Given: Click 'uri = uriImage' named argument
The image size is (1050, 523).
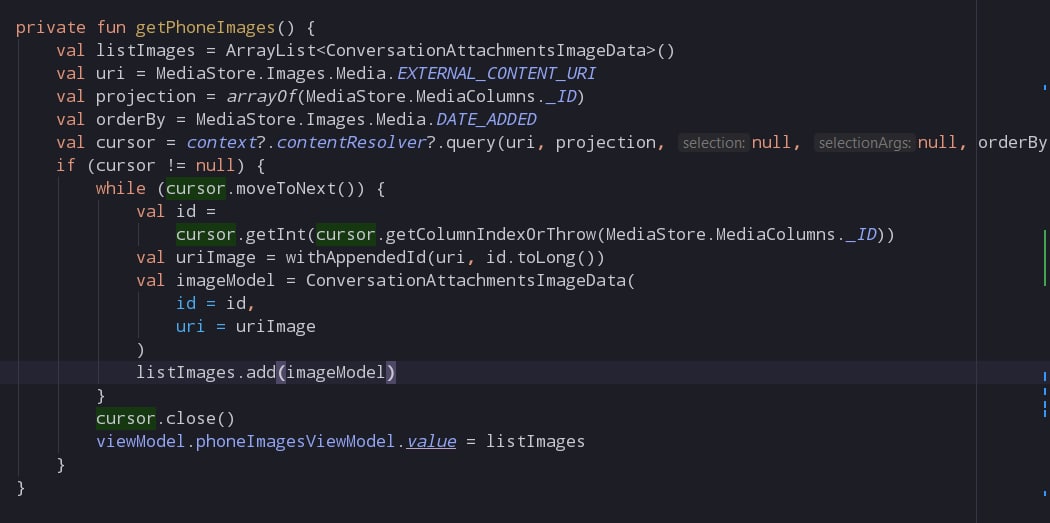Looking at the screenshot, I should coord(246,326).
